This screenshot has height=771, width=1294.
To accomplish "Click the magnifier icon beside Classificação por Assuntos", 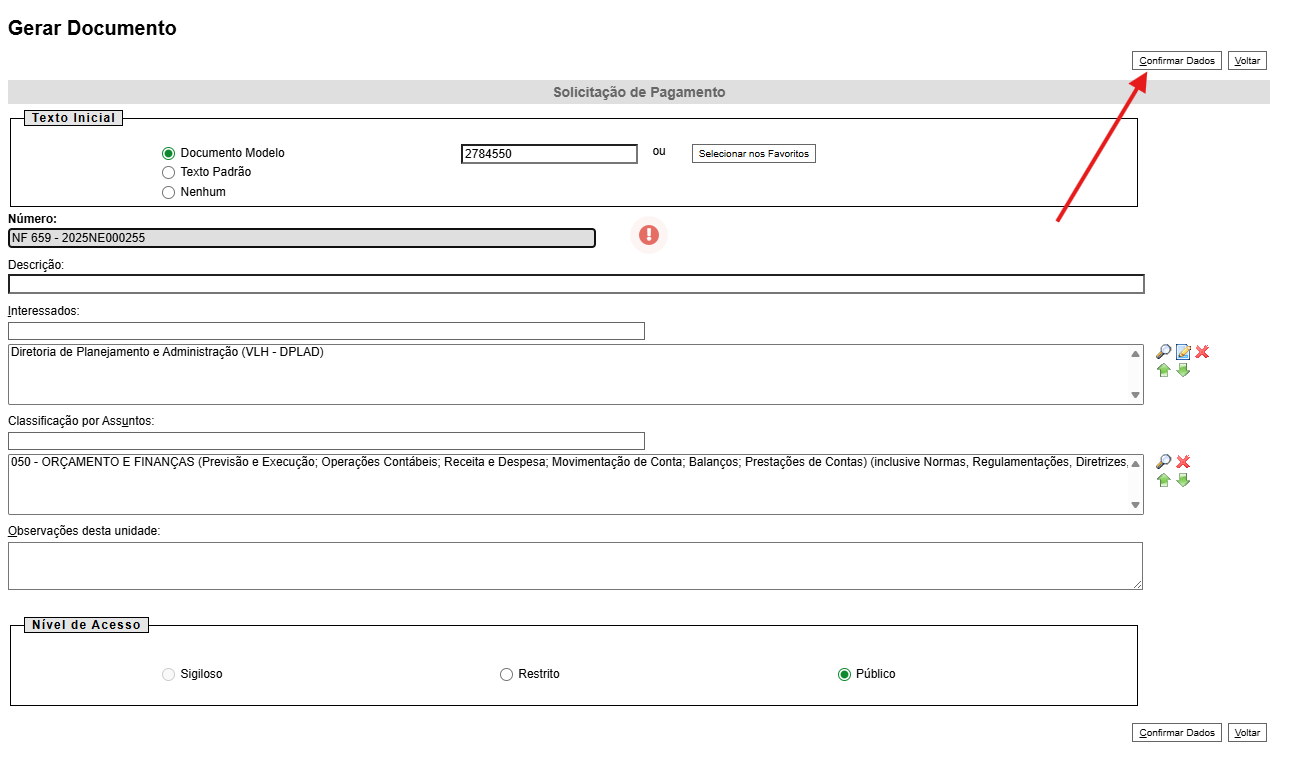I will [1163, 462].
